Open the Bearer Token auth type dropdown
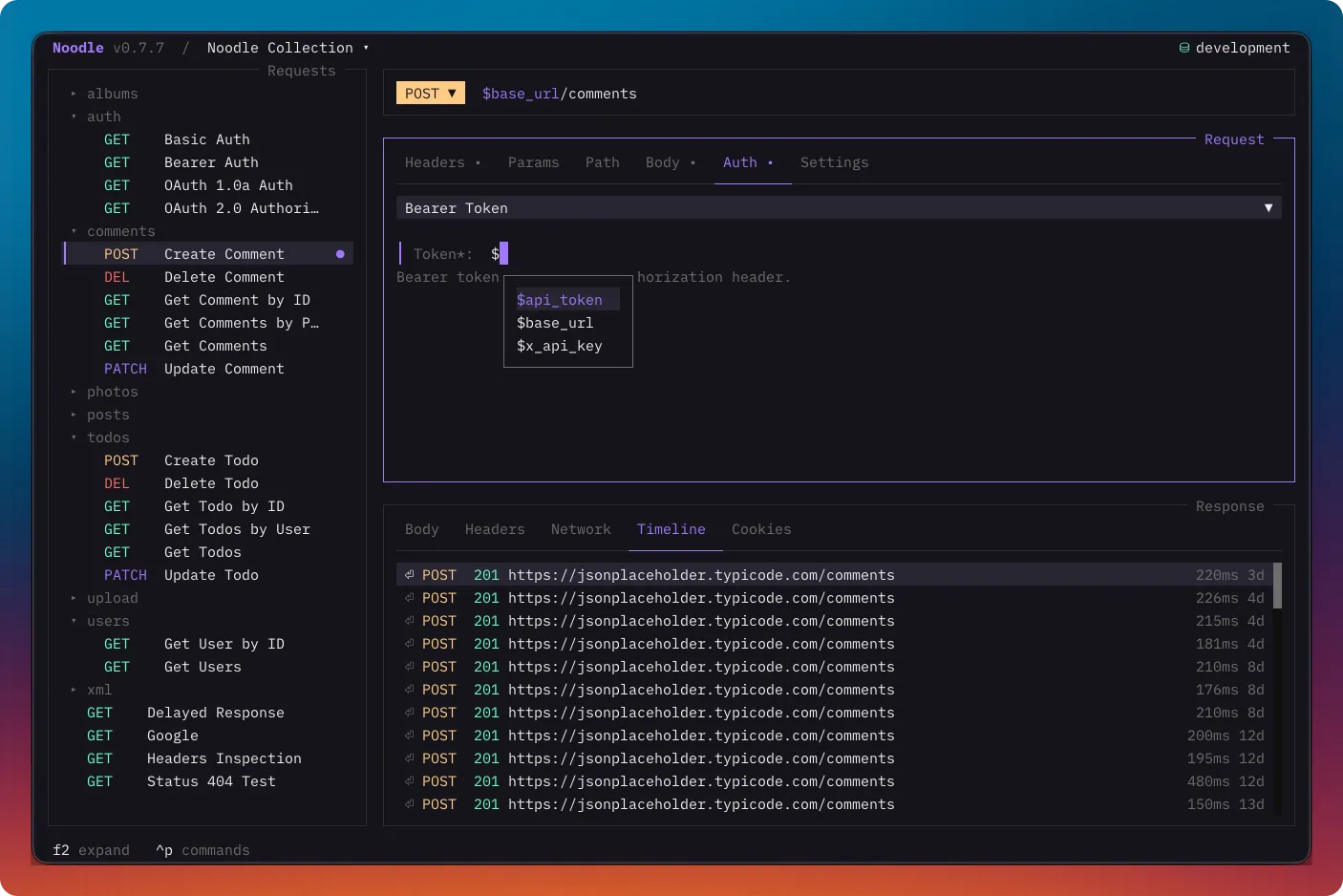This screenshot has height=896, width=1343. [839, 208]
